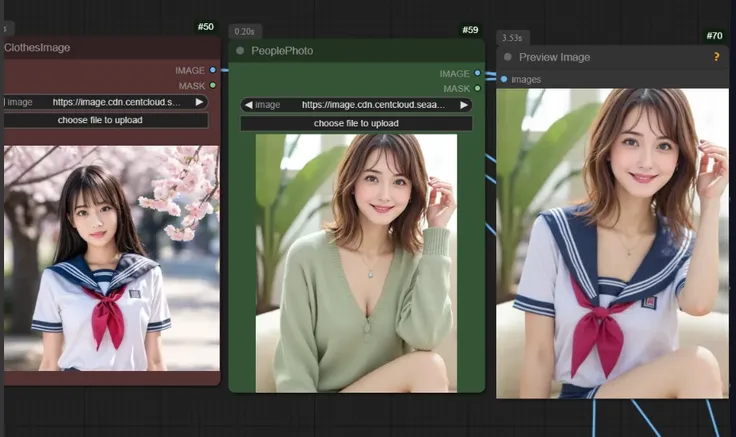Collapse the PeoplePhoto node via its gray dot

click(x=240, y=51)
